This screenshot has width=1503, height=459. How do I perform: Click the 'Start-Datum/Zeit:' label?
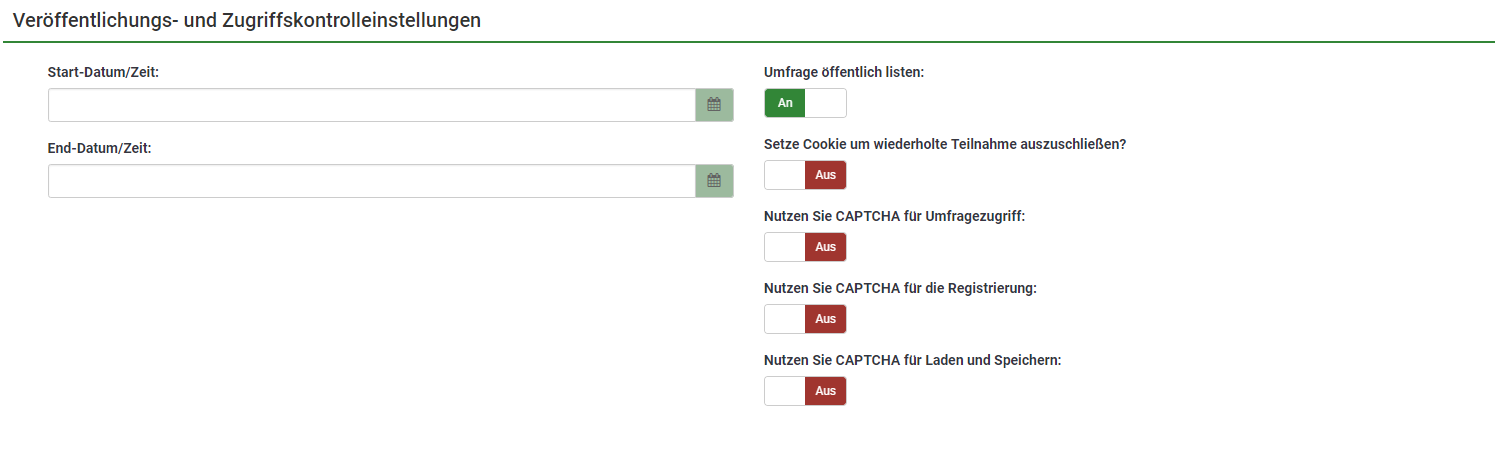(110, 73)
